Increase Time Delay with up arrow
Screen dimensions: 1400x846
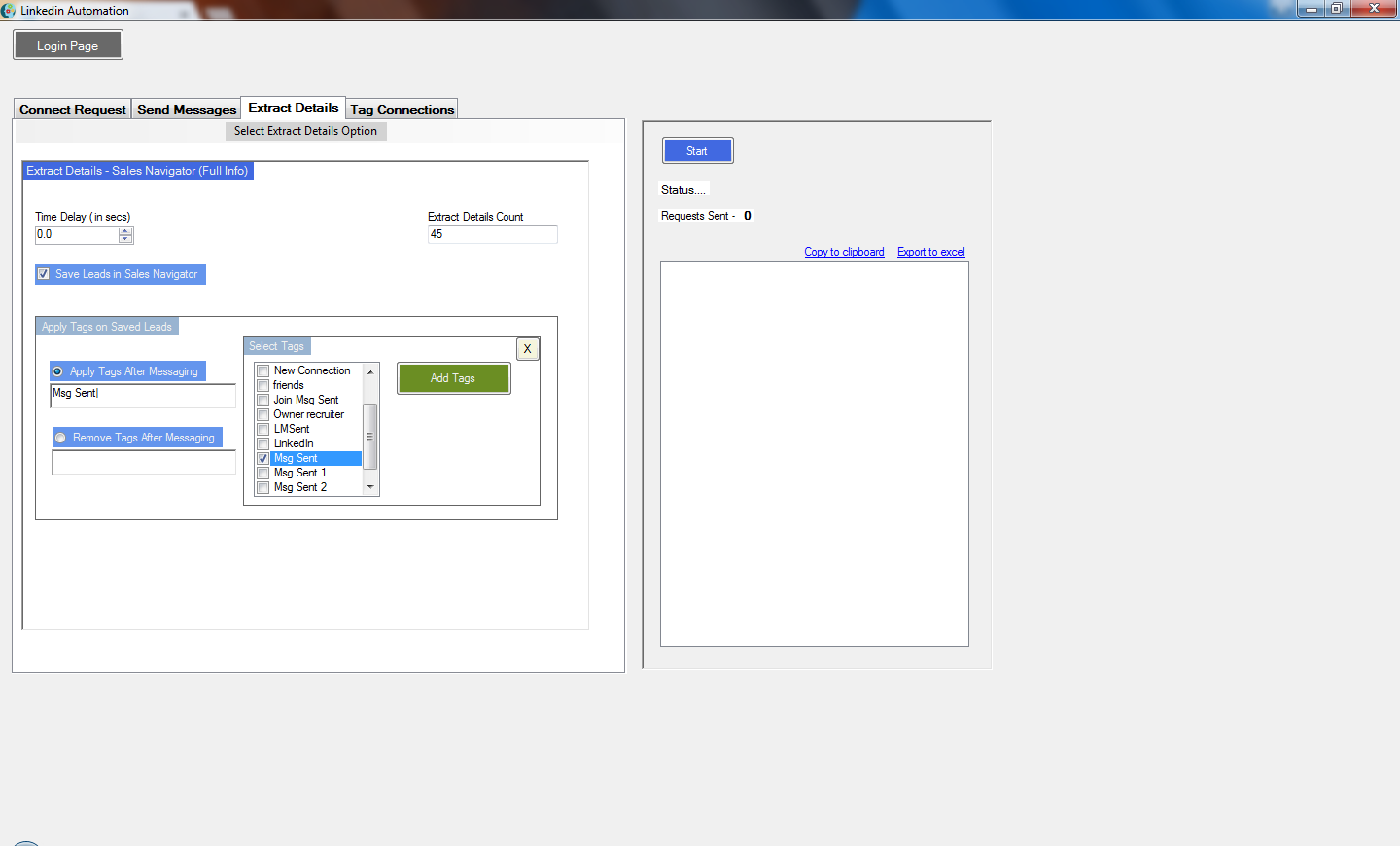click(125, 230)
